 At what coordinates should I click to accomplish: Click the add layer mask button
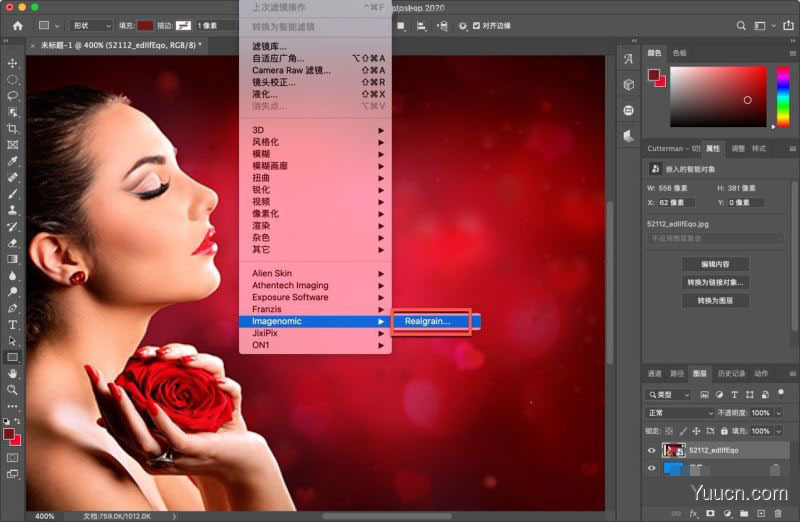[710, 513]
